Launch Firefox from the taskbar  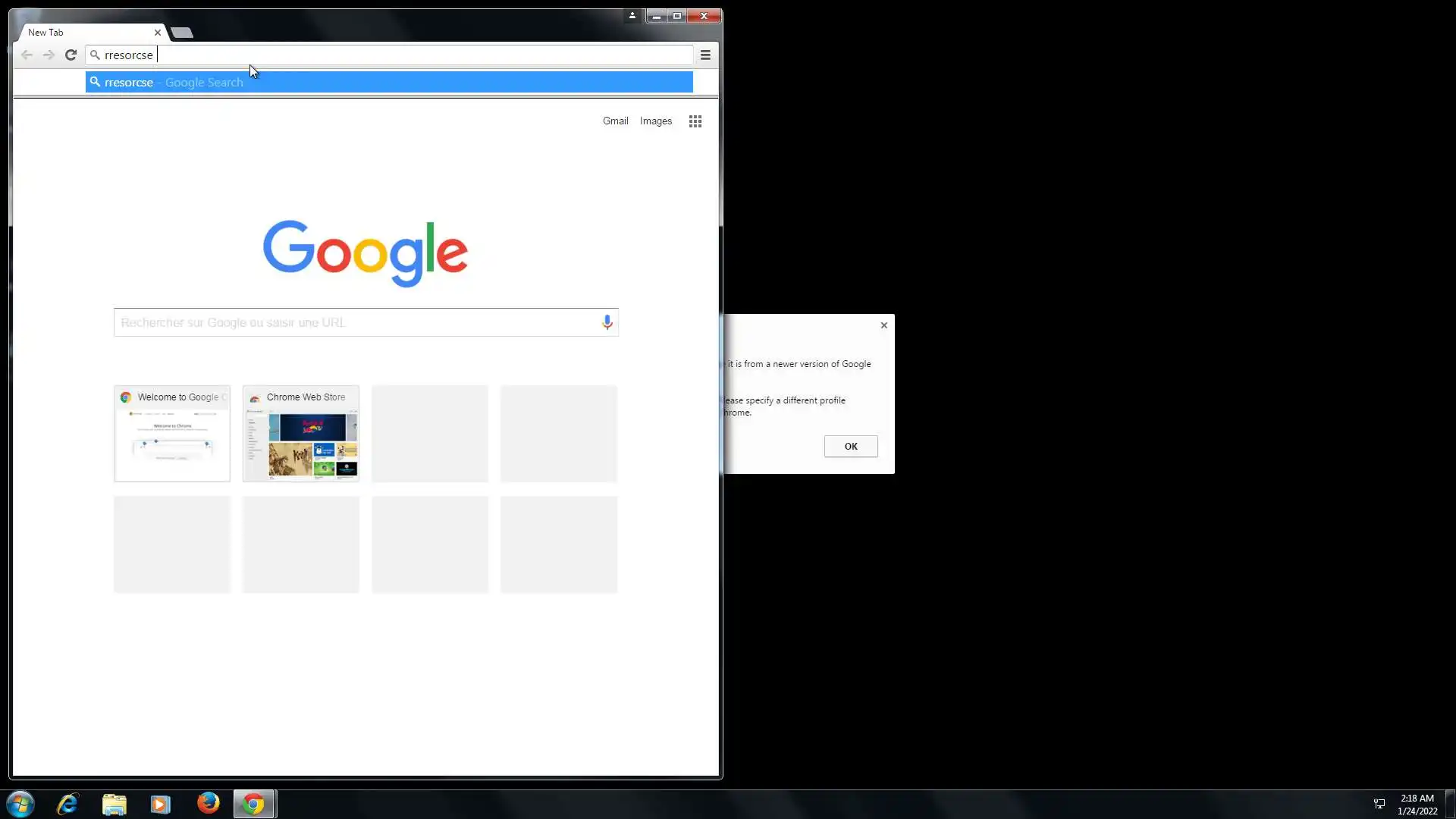coord(208,803)
